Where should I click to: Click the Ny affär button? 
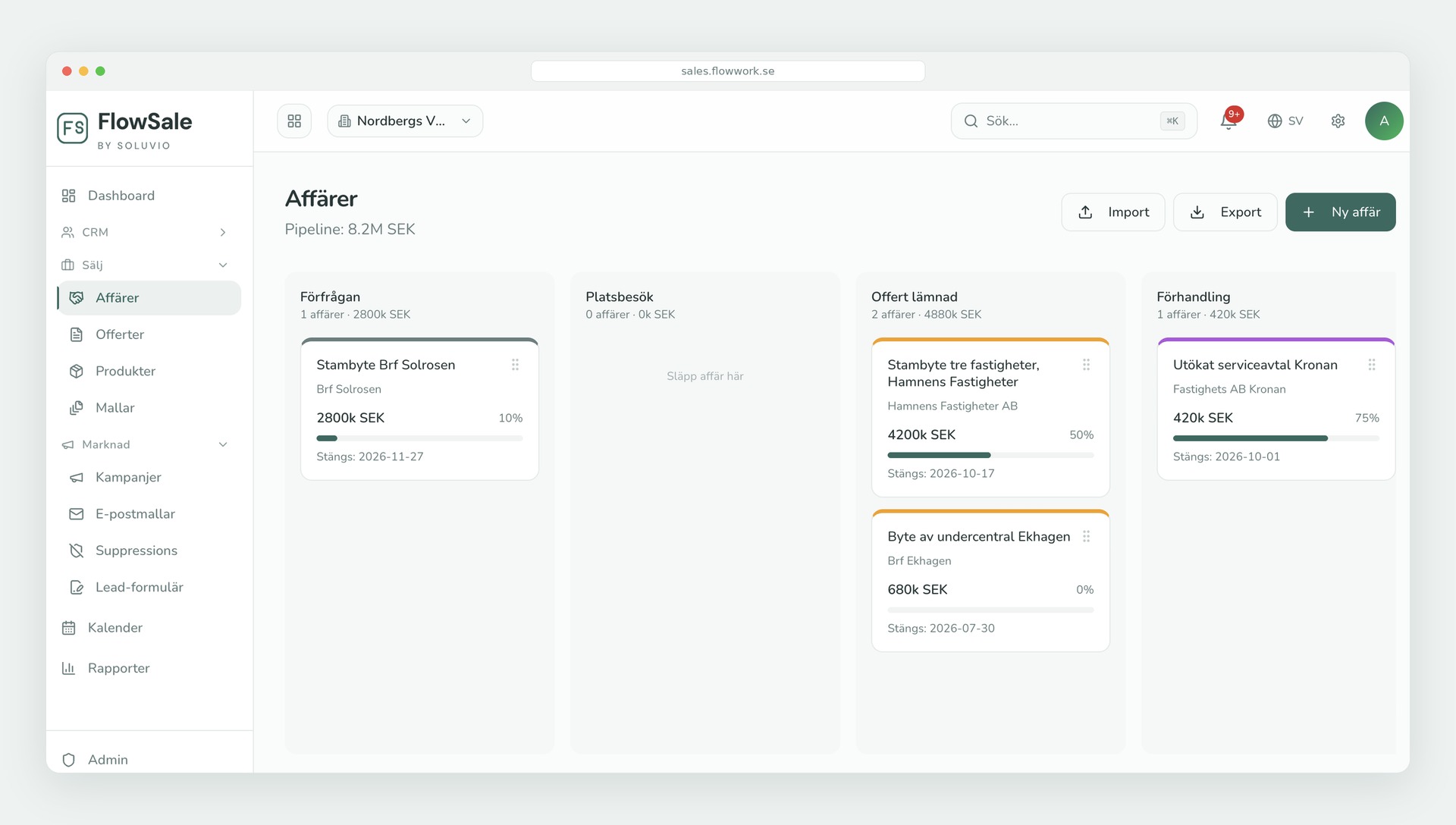[1340, 212]
